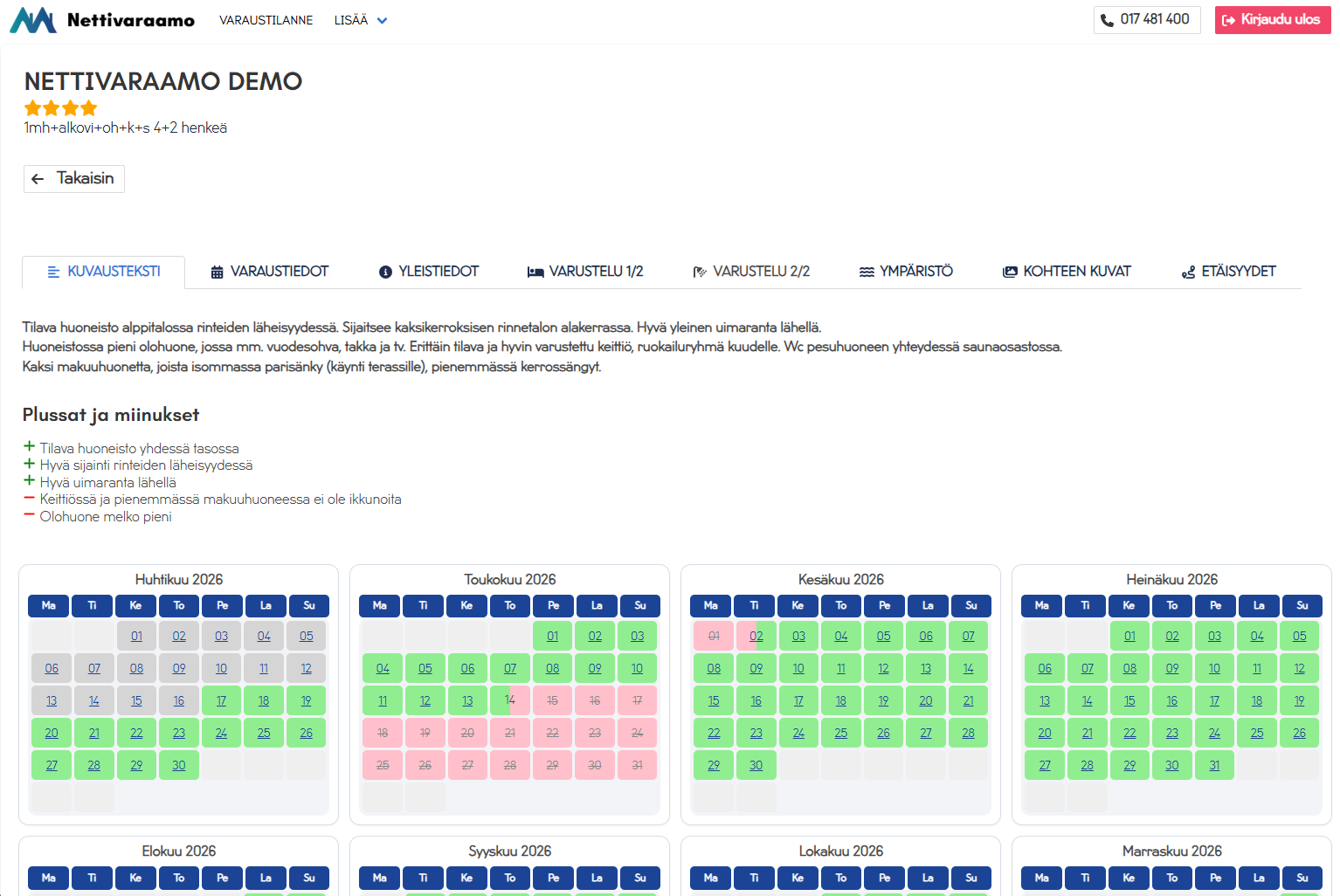Viewport: 1340px width, 896px height.
Task: Click the waves icon on the Ympäristö tab
Action: tap(867, 272)
